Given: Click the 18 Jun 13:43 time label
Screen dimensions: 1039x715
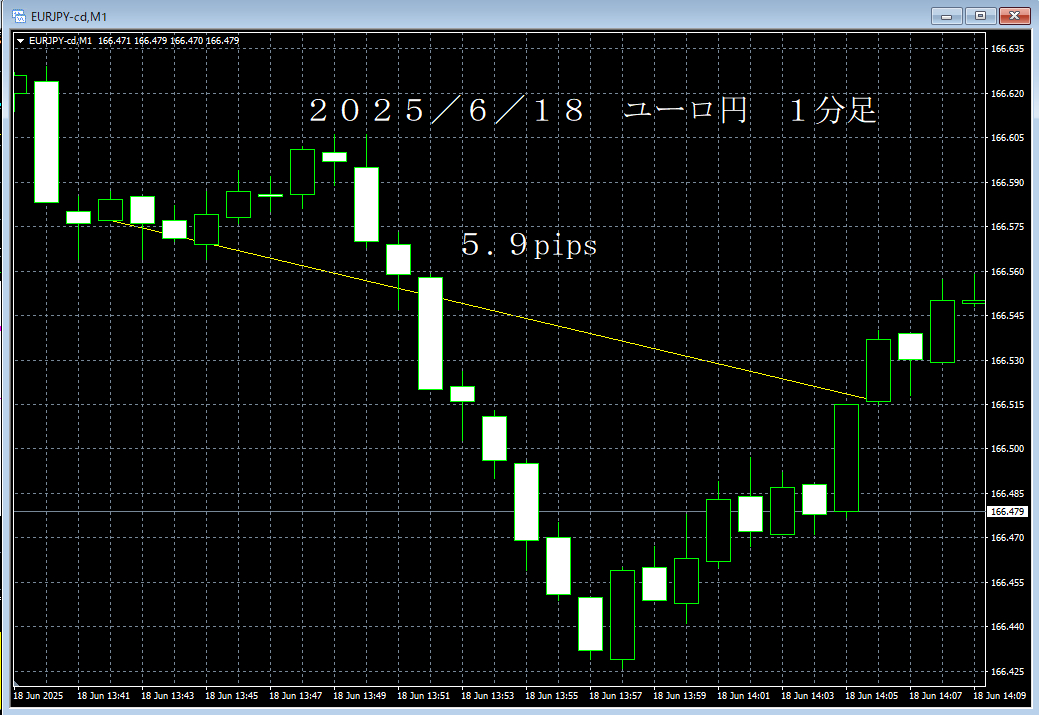Looking at the screenshot, I should coord(168,696).
